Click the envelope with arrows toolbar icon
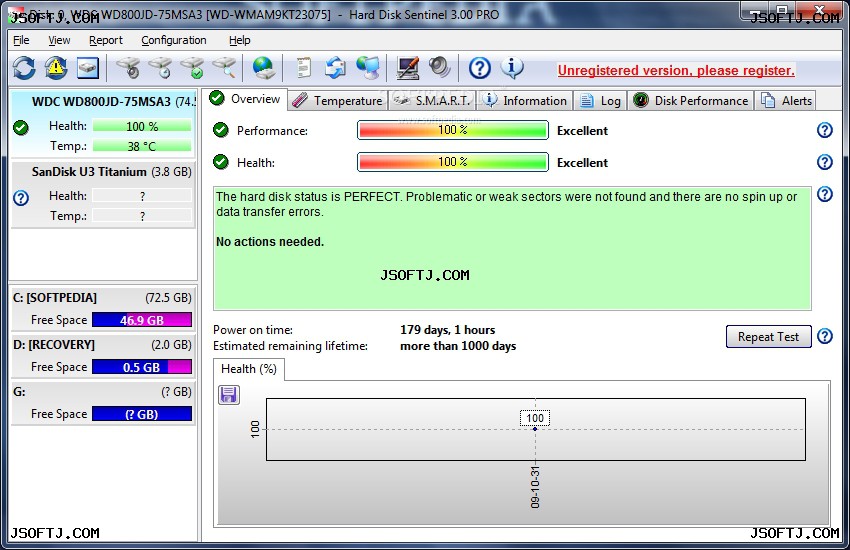This screenshot has height=550, width=850. coord(336,68)
